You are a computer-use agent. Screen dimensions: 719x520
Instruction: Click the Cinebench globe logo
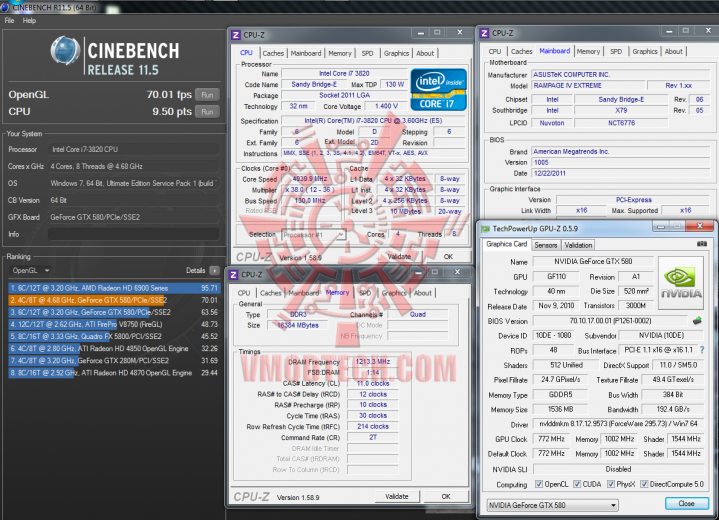65,50
